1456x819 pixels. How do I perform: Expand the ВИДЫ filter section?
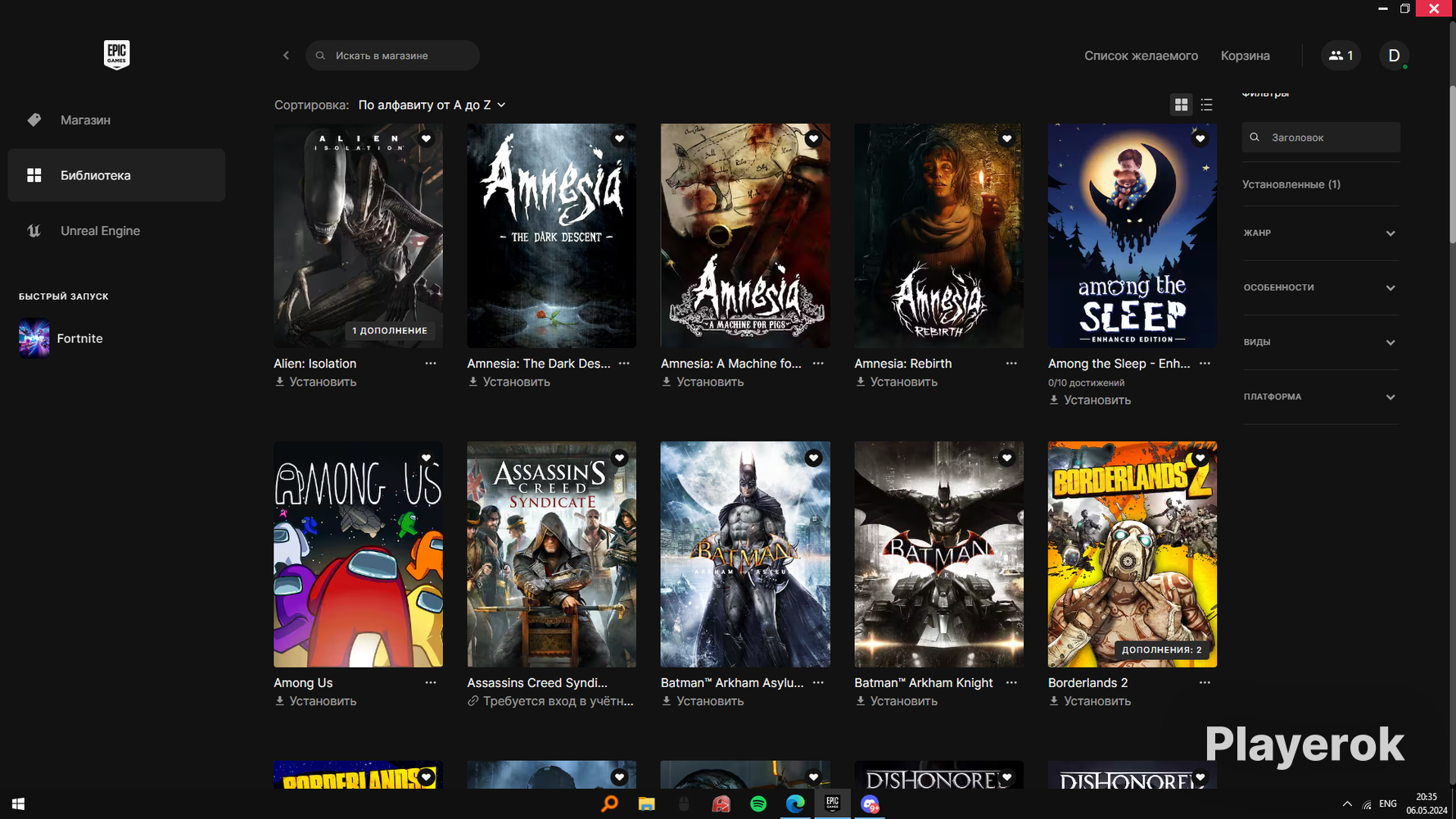1320,342
